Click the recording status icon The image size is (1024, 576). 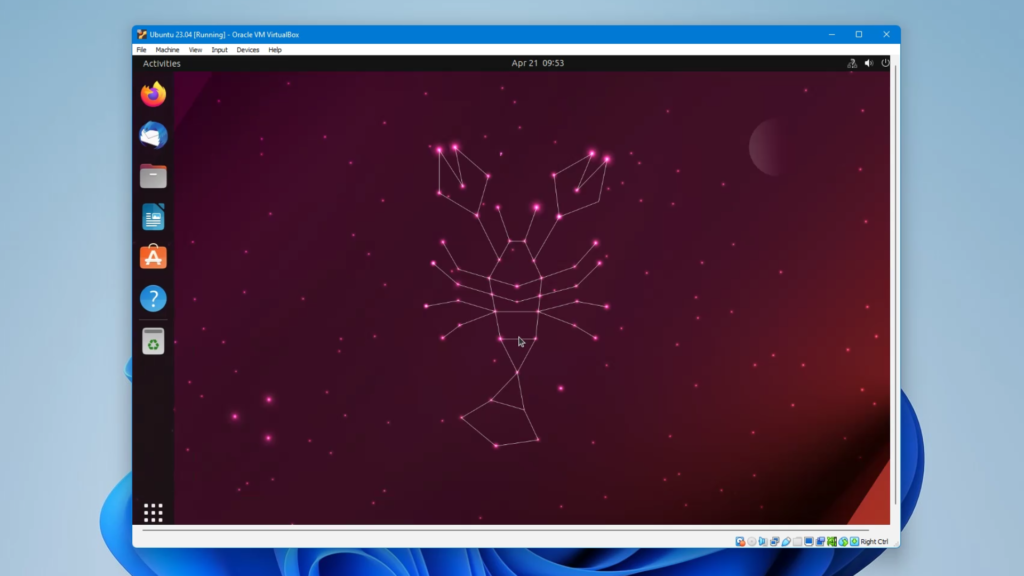point(820,541)
